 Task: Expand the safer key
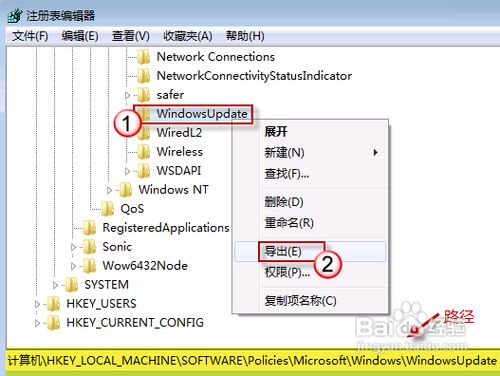coord(127,95)
